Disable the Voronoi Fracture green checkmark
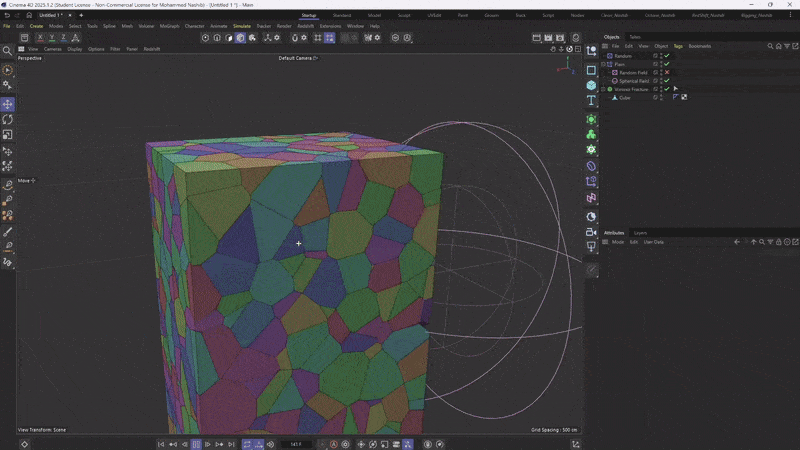Viewport: 800px width, 450px height. 667,89
